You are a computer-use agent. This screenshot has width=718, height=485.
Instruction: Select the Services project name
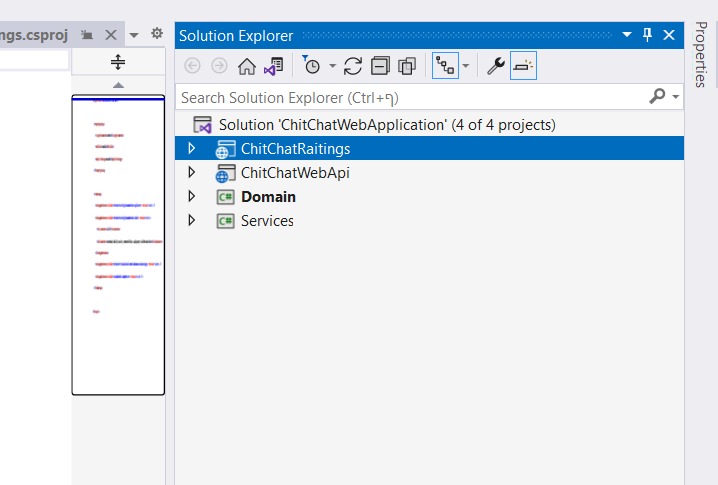(267, 221)
